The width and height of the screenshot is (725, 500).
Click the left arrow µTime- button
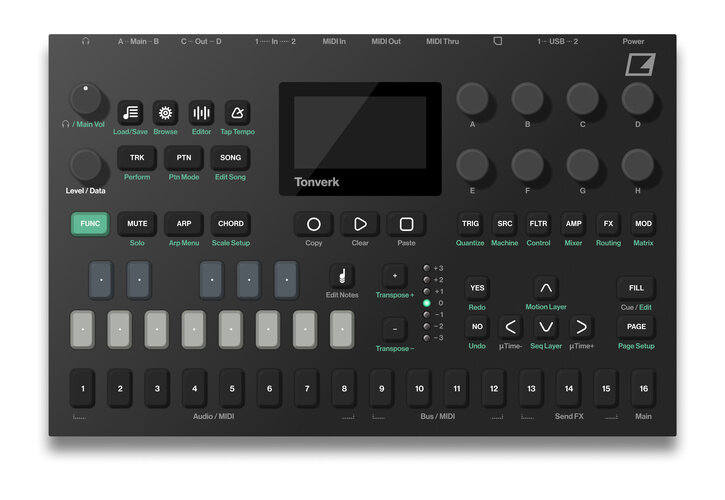[x=510, y=327]
